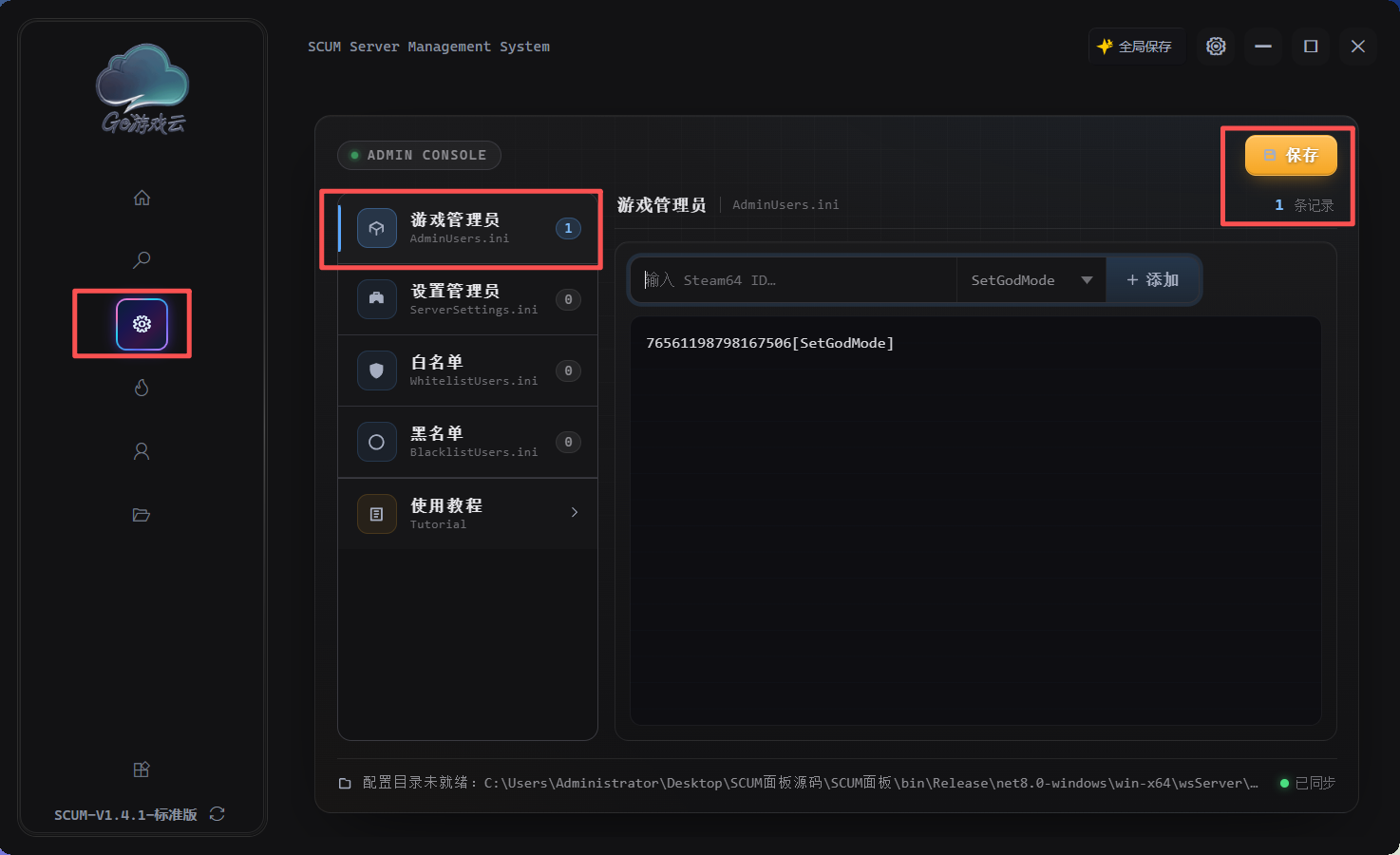Click the 已同步 sync status
The image size is (1400, 855).
coord(1308,783)
